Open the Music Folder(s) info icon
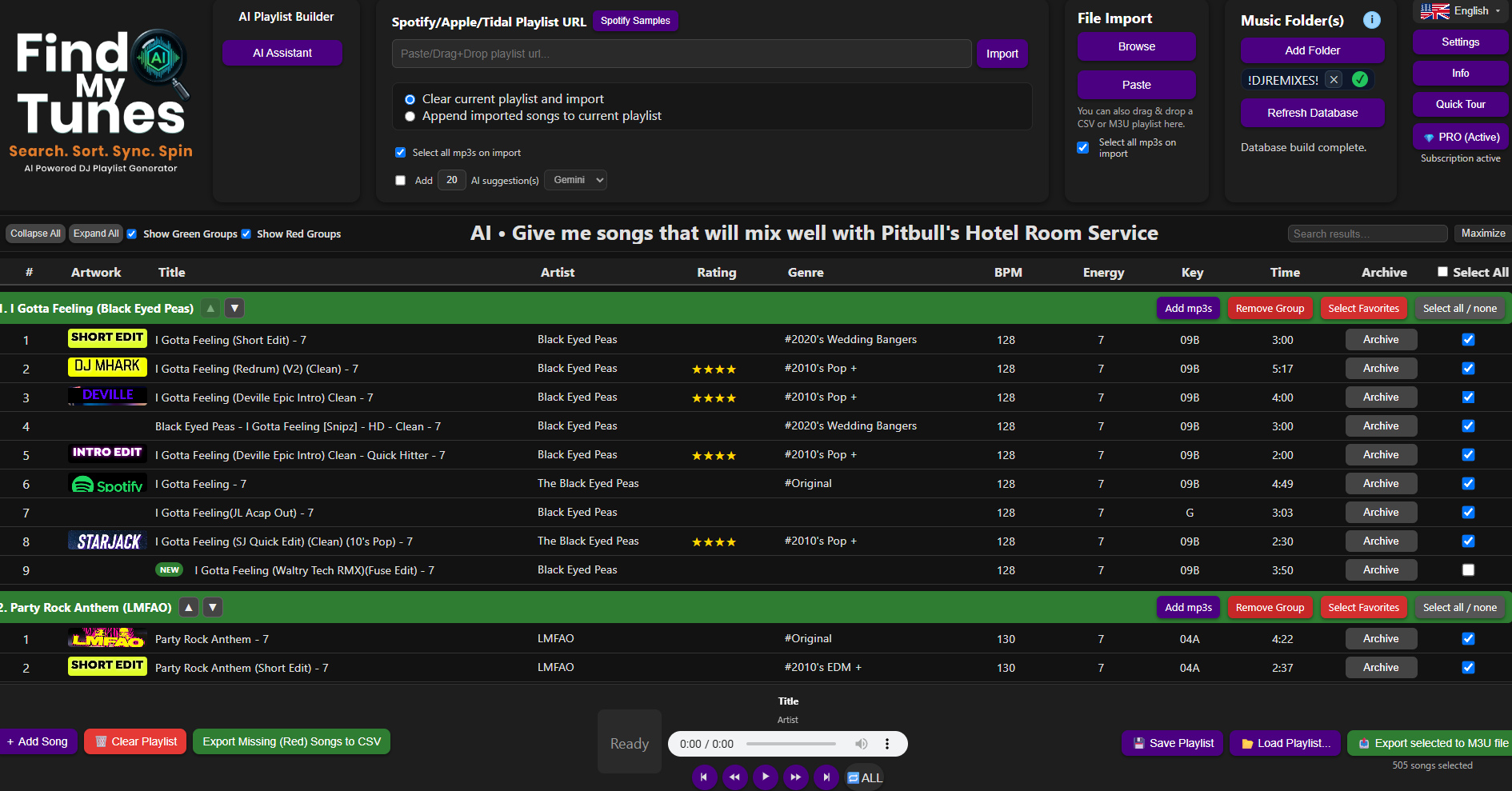1512x791 pixels. (1372, 20)
